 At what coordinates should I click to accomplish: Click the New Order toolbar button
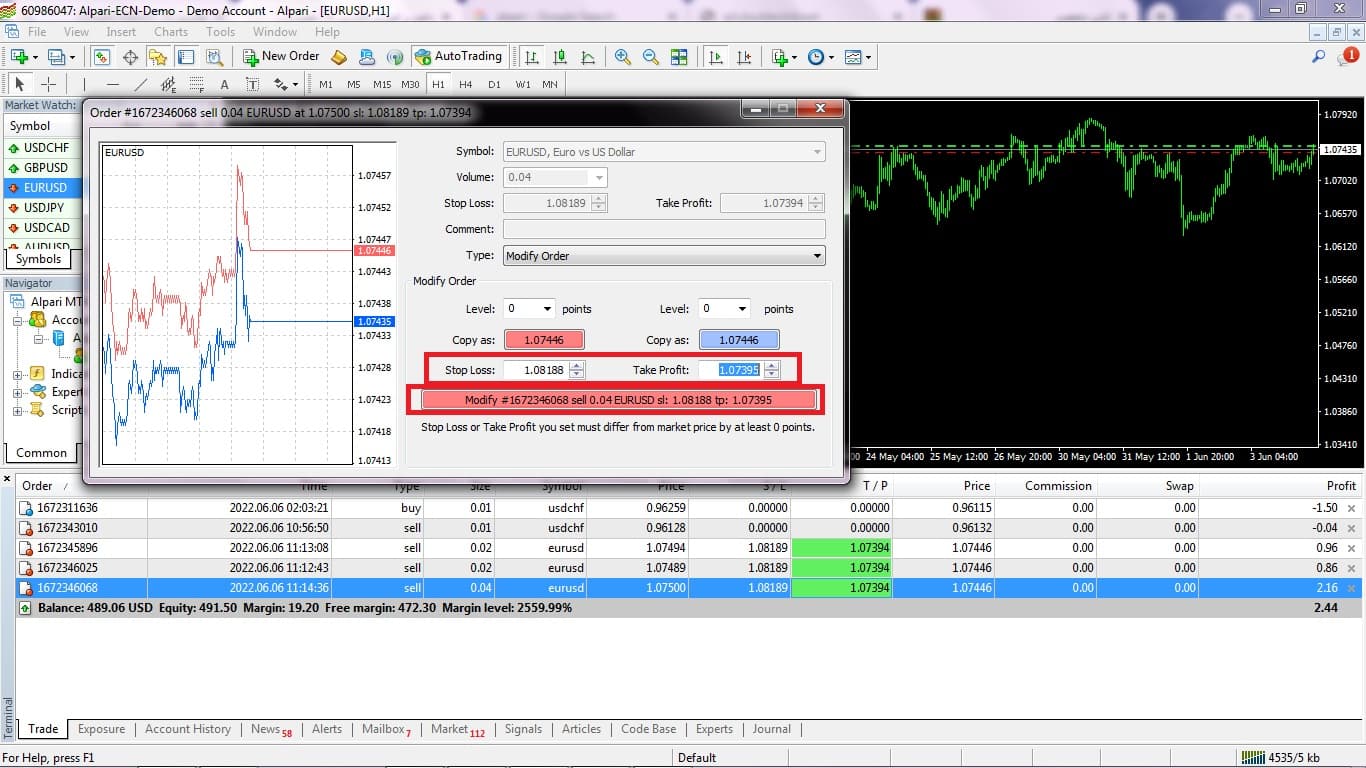(281, 57)
